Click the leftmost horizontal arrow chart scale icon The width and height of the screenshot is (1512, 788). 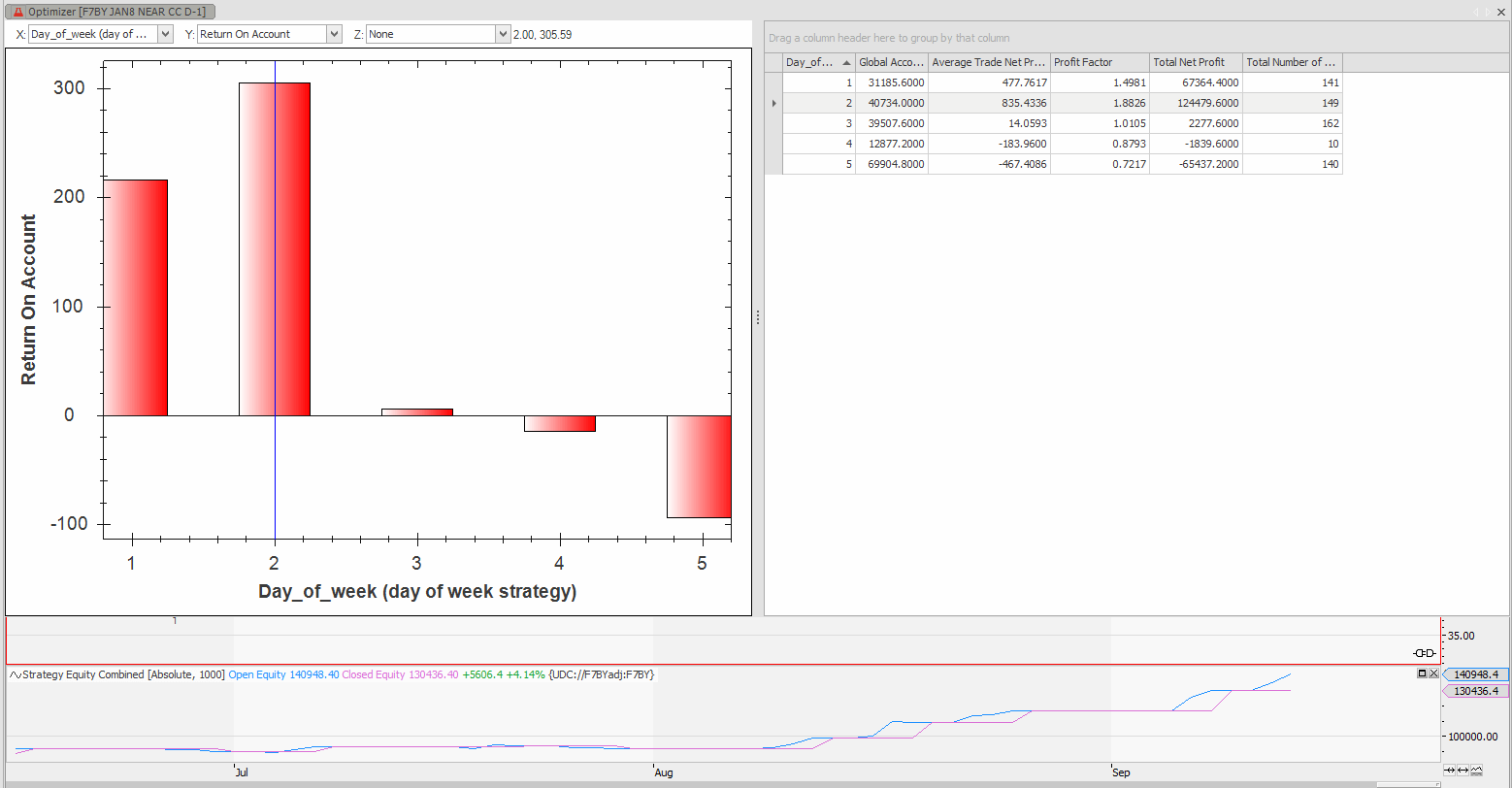coord(1450,771)
